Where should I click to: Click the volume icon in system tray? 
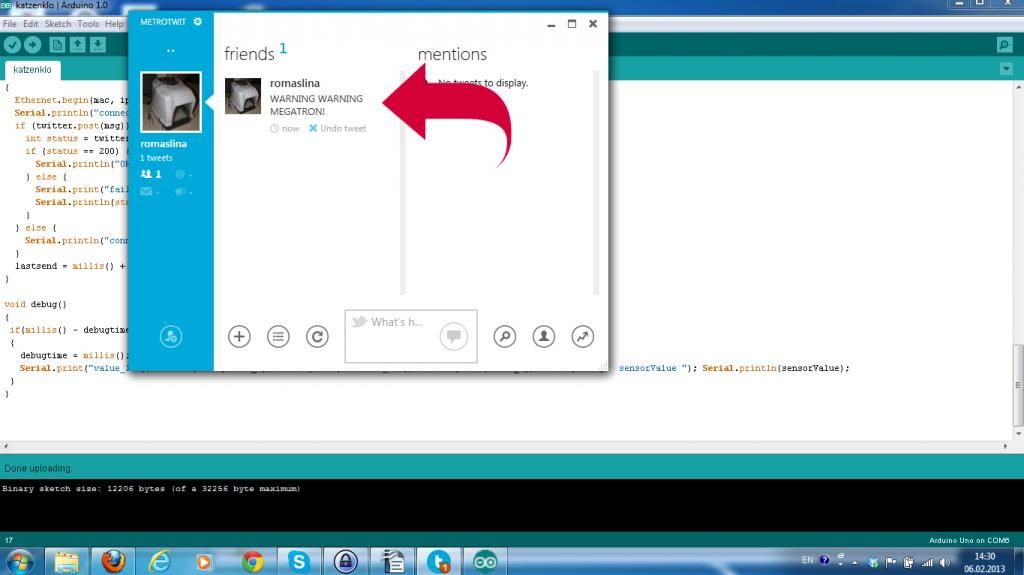[x=944, y=562]
